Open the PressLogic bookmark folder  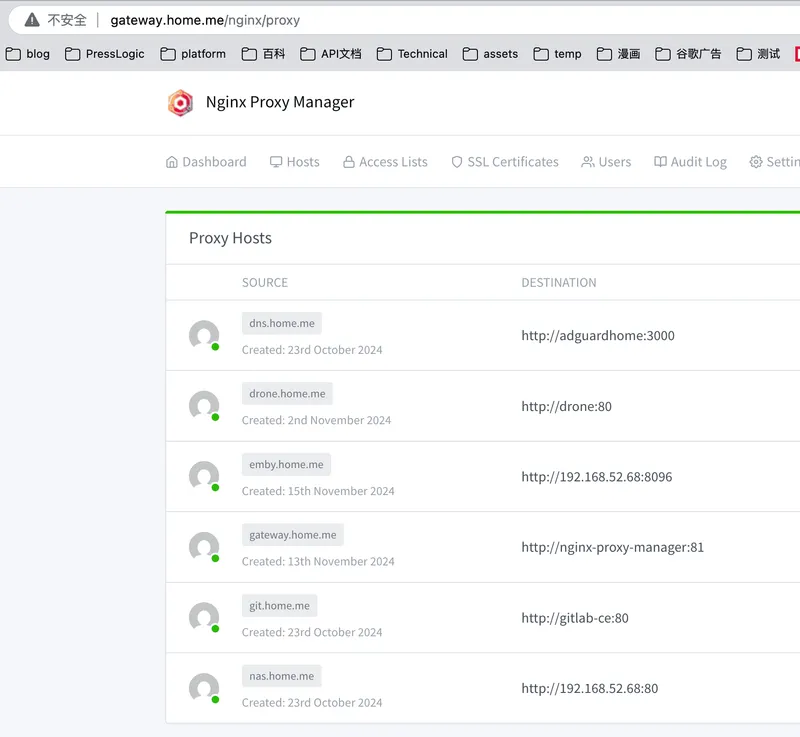(x=105, y=54)
